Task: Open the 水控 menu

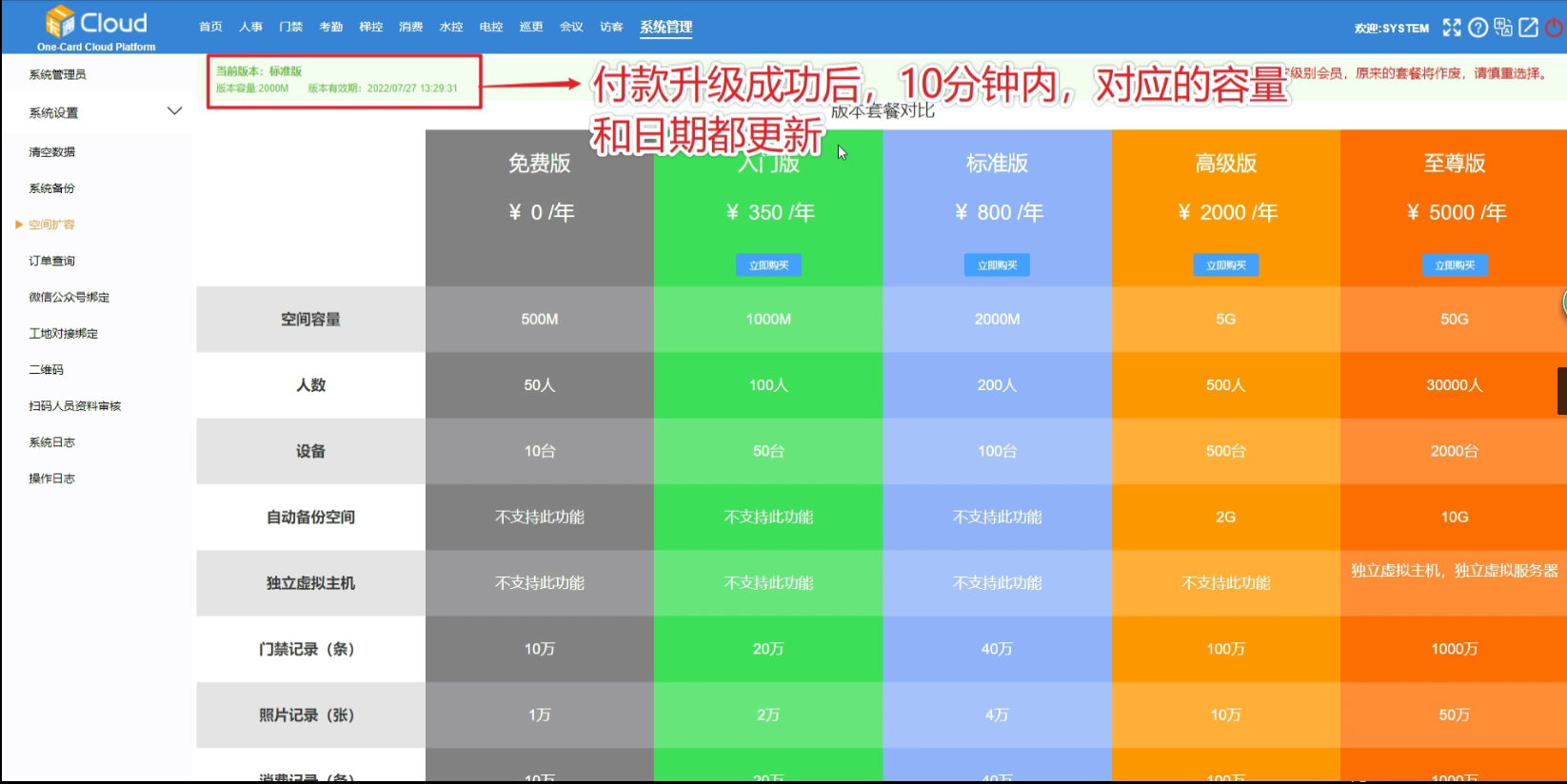Action: (x=450, y=27)
